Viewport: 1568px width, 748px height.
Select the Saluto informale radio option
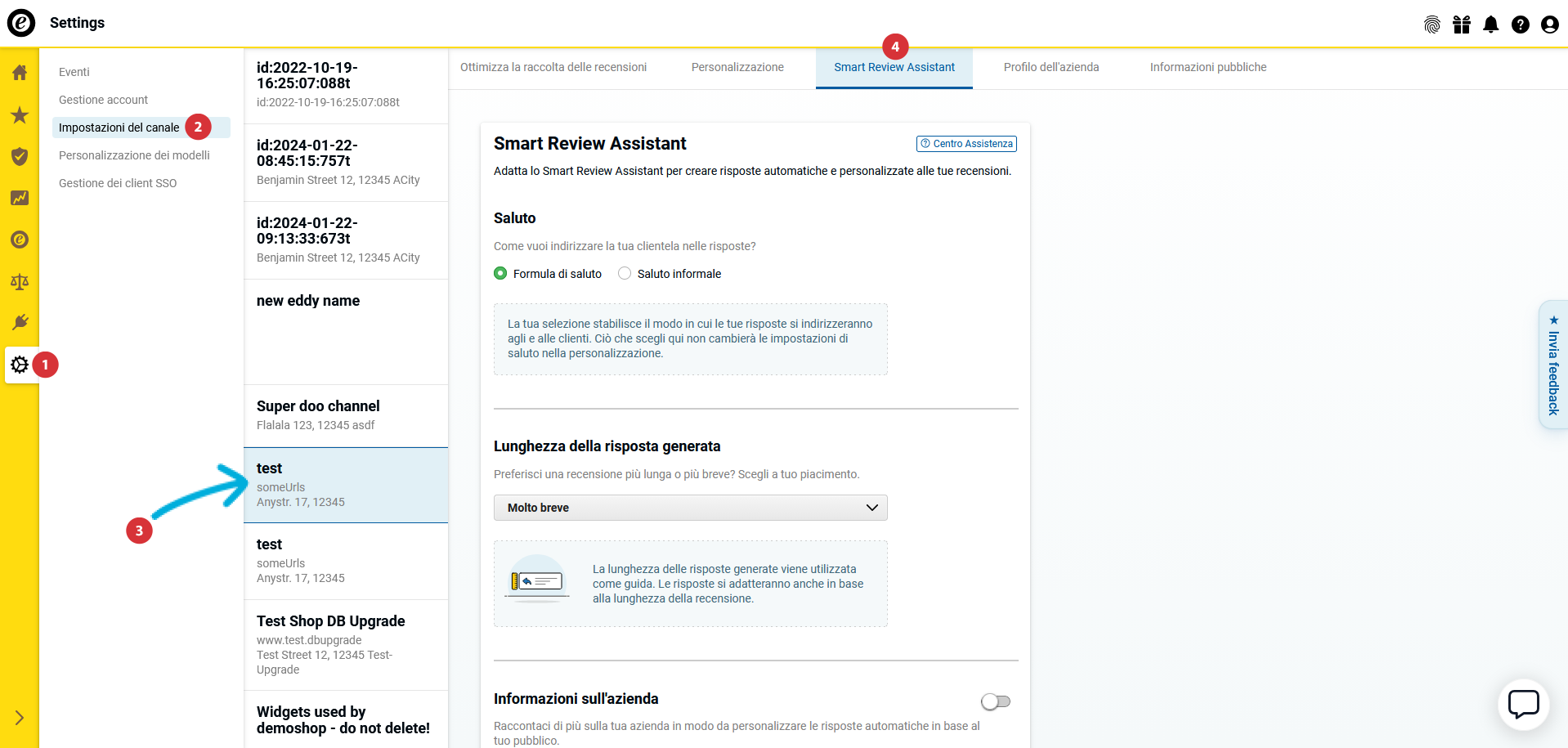(x=625, y=274)
